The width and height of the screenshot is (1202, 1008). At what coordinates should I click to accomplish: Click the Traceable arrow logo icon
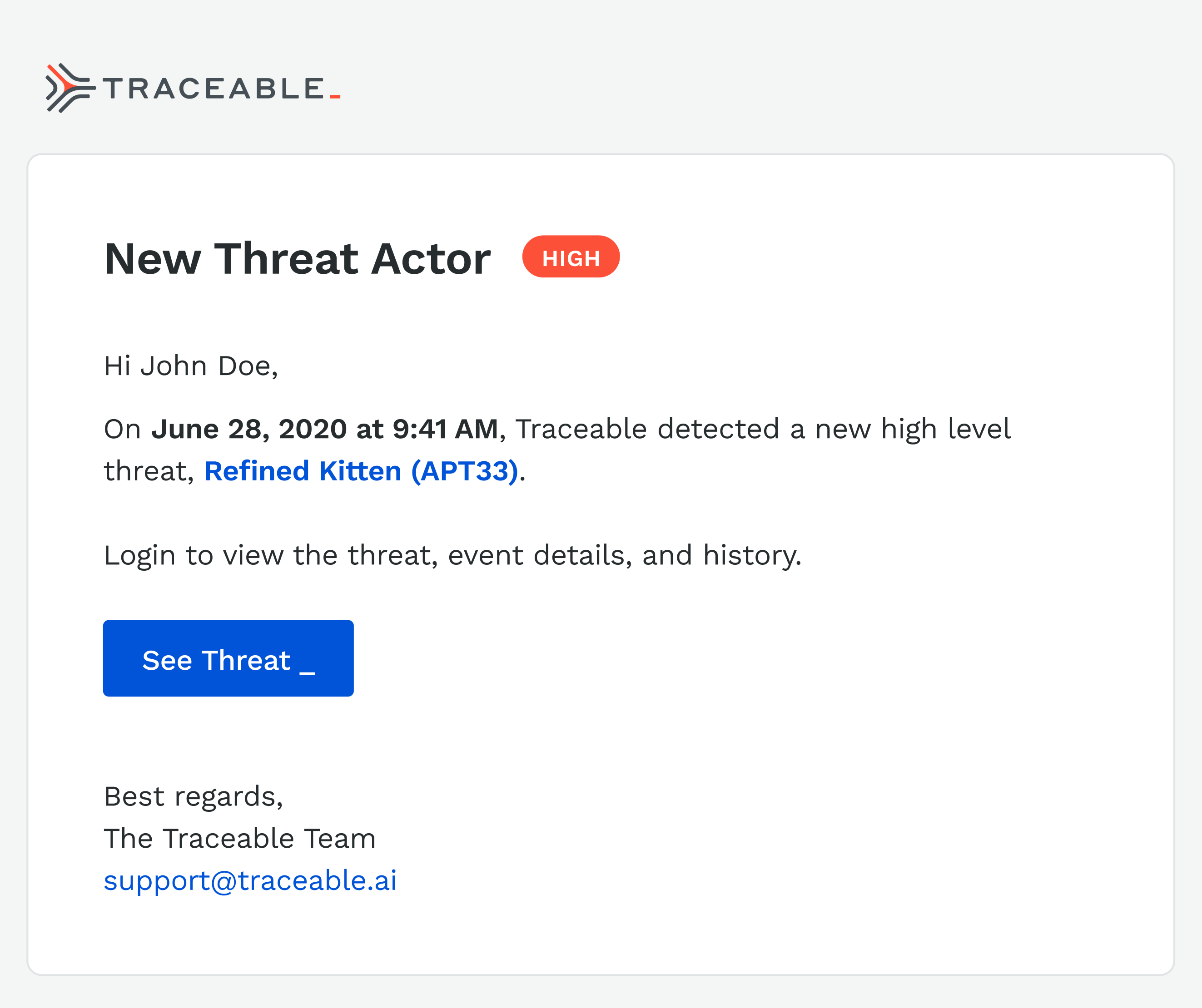click(x=69, y=88)
